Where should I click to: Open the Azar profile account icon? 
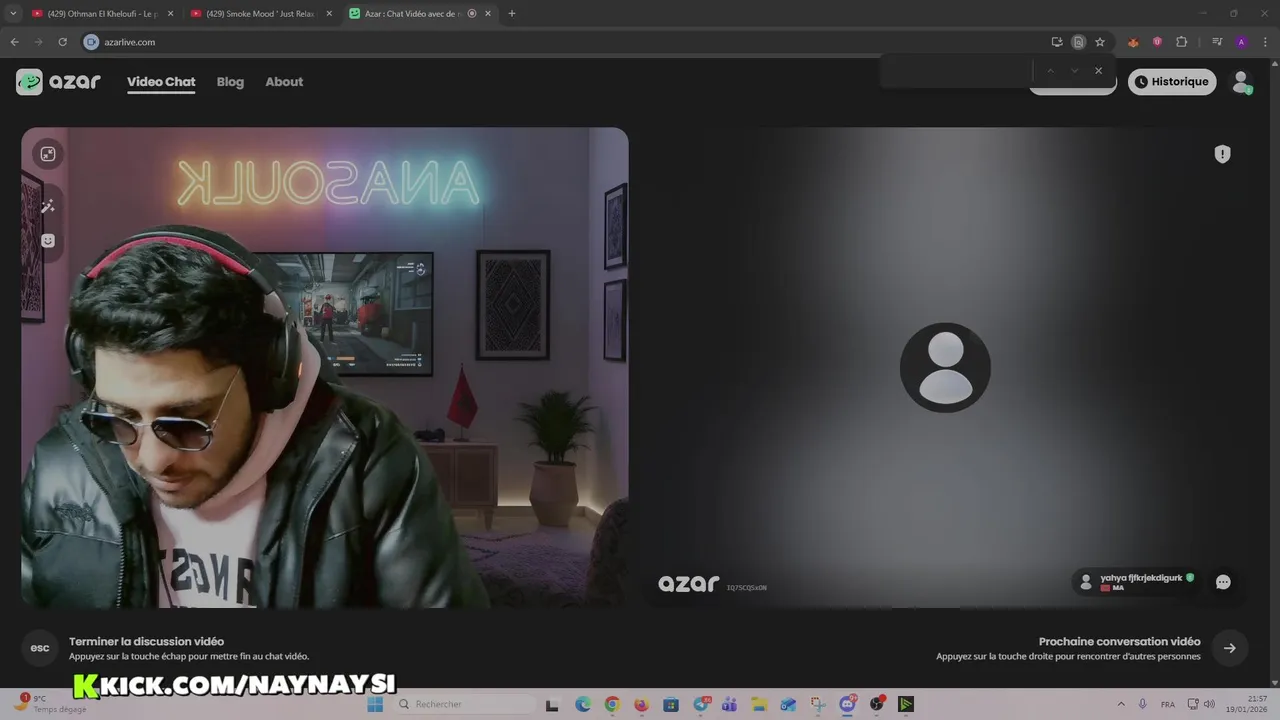(x=1241, y=82)
